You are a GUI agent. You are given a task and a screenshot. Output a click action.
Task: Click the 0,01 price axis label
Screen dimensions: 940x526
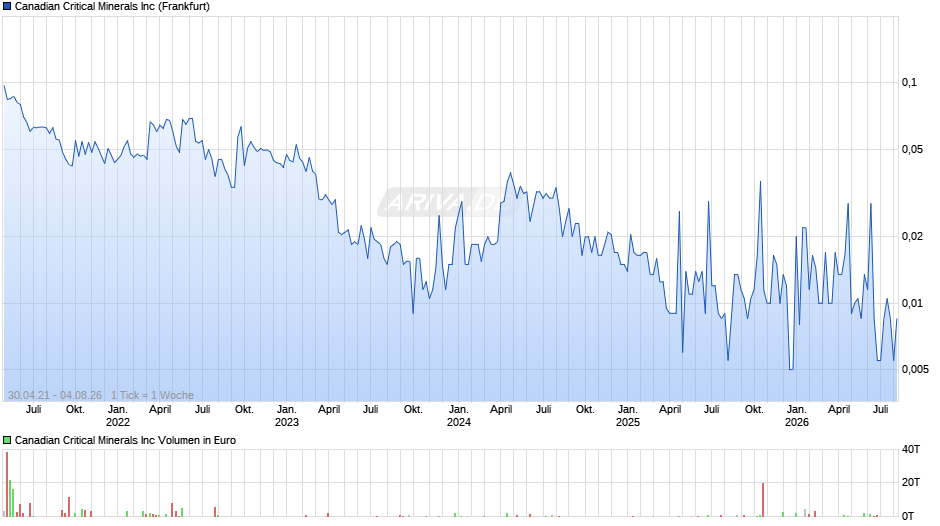[912, 303]
